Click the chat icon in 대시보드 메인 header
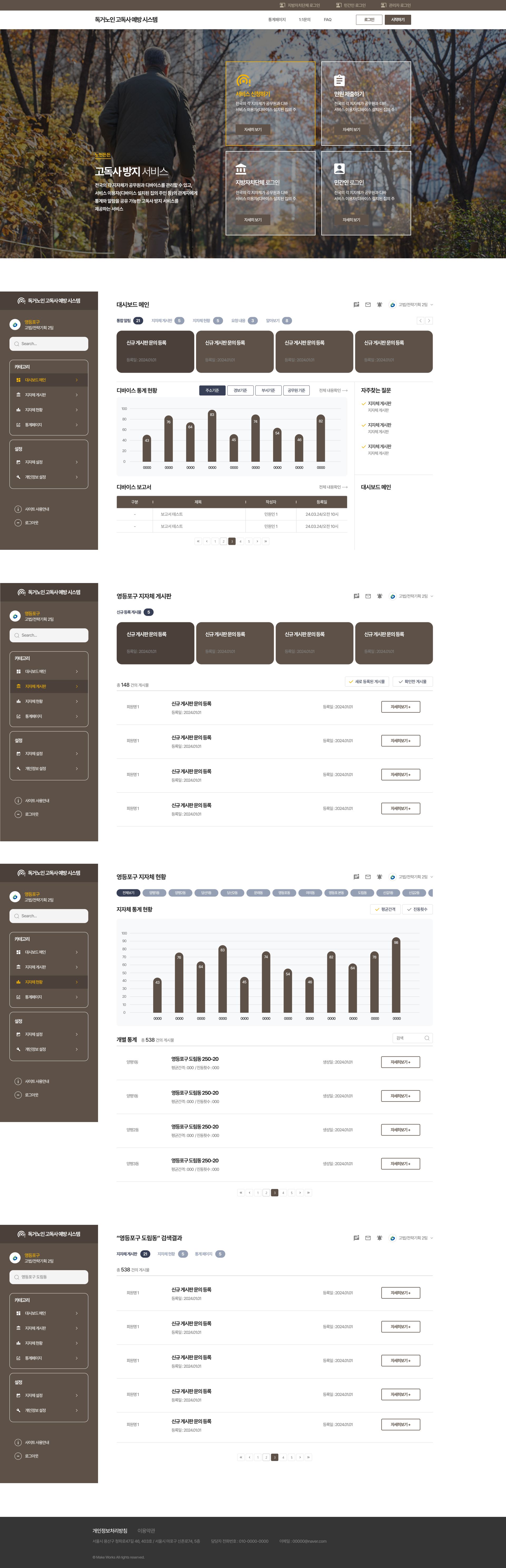This screenshot has width=506, height=1568. coord(356,305)
